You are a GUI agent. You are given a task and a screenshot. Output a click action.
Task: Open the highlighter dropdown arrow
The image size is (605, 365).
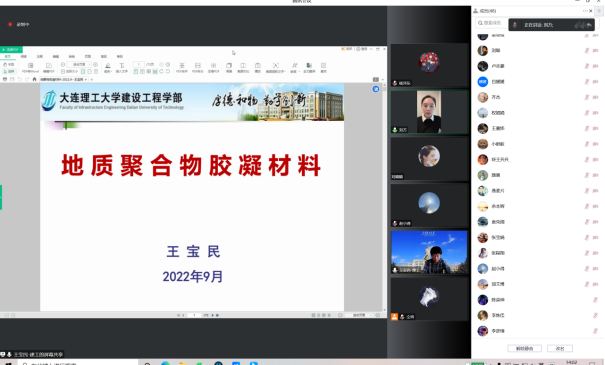click(x=112, y=71)
